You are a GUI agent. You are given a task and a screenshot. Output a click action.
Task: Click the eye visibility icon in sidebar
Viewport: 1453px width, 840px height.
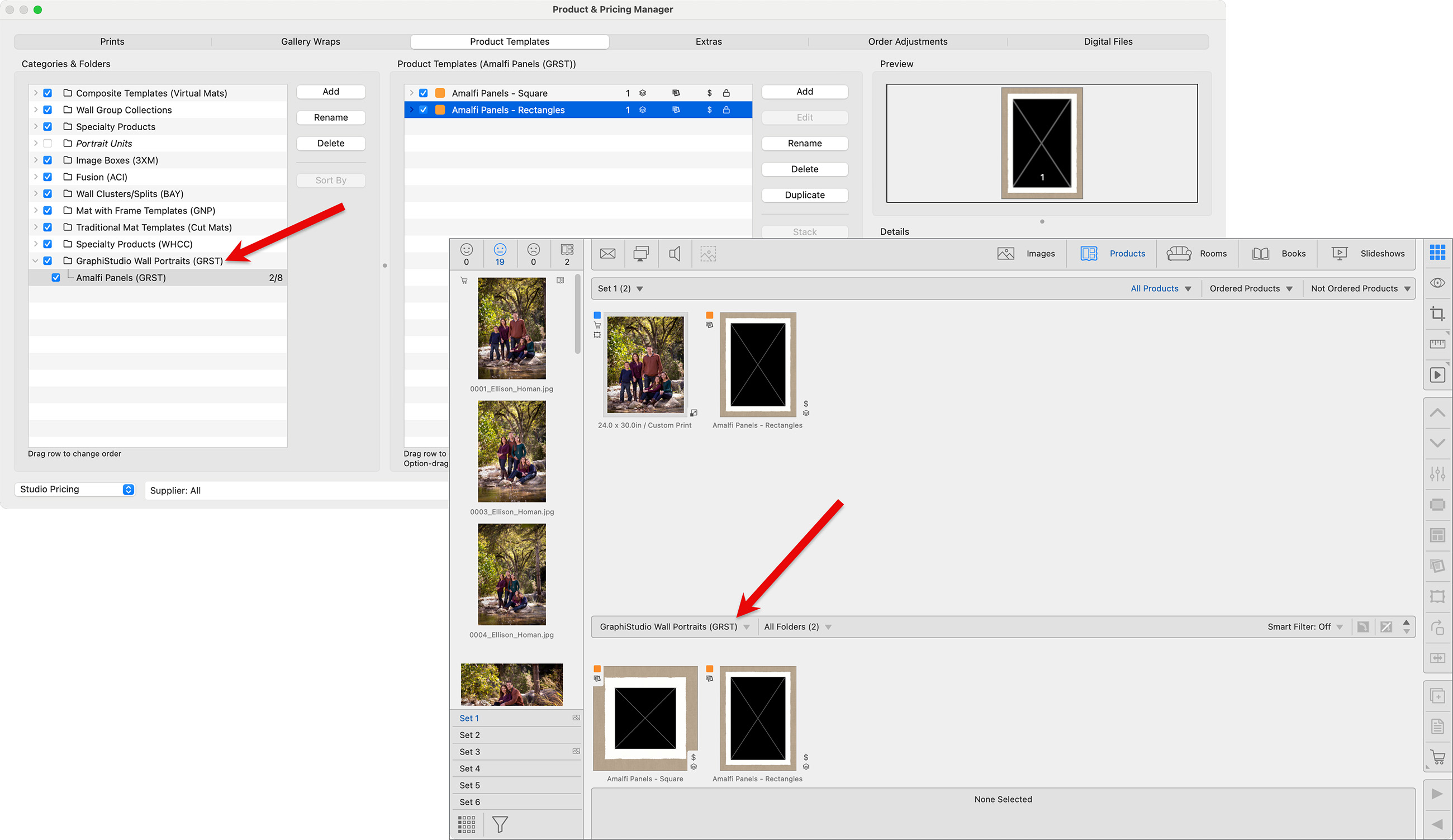pyautogui.click(x=1437, y=283)
